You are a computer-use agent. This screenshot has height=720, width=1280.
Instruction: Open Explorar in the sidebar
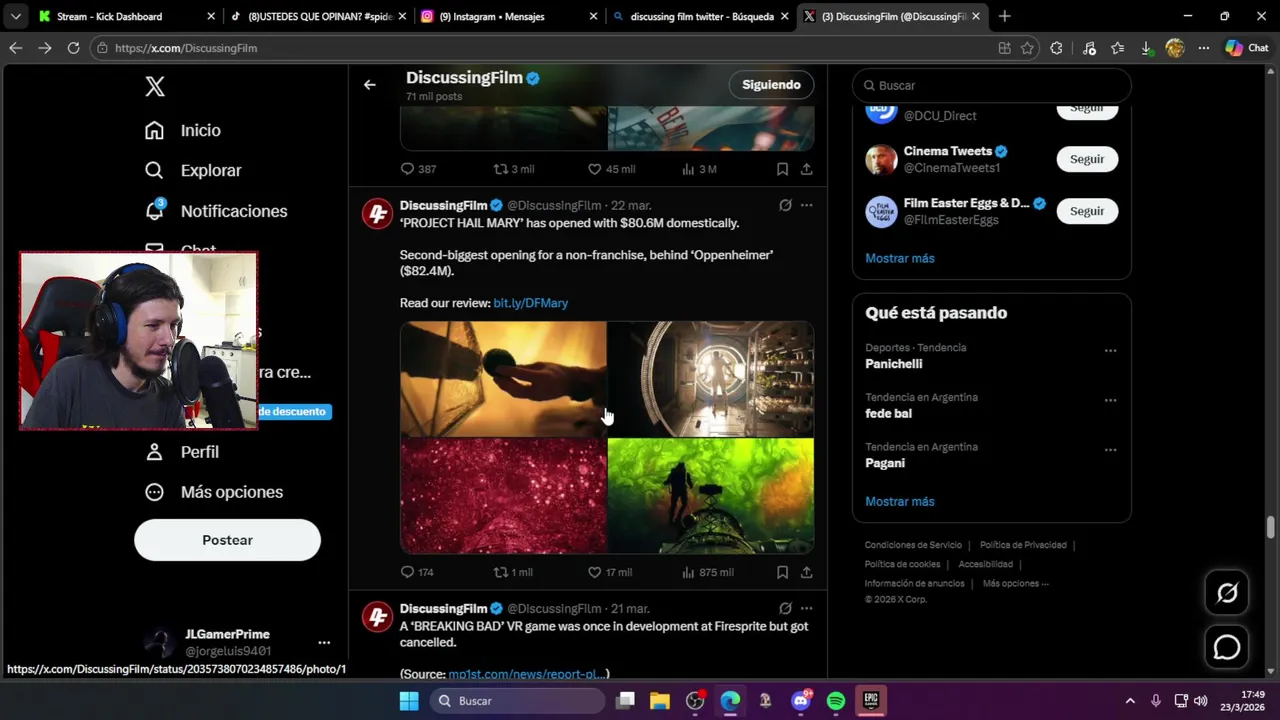193,171
